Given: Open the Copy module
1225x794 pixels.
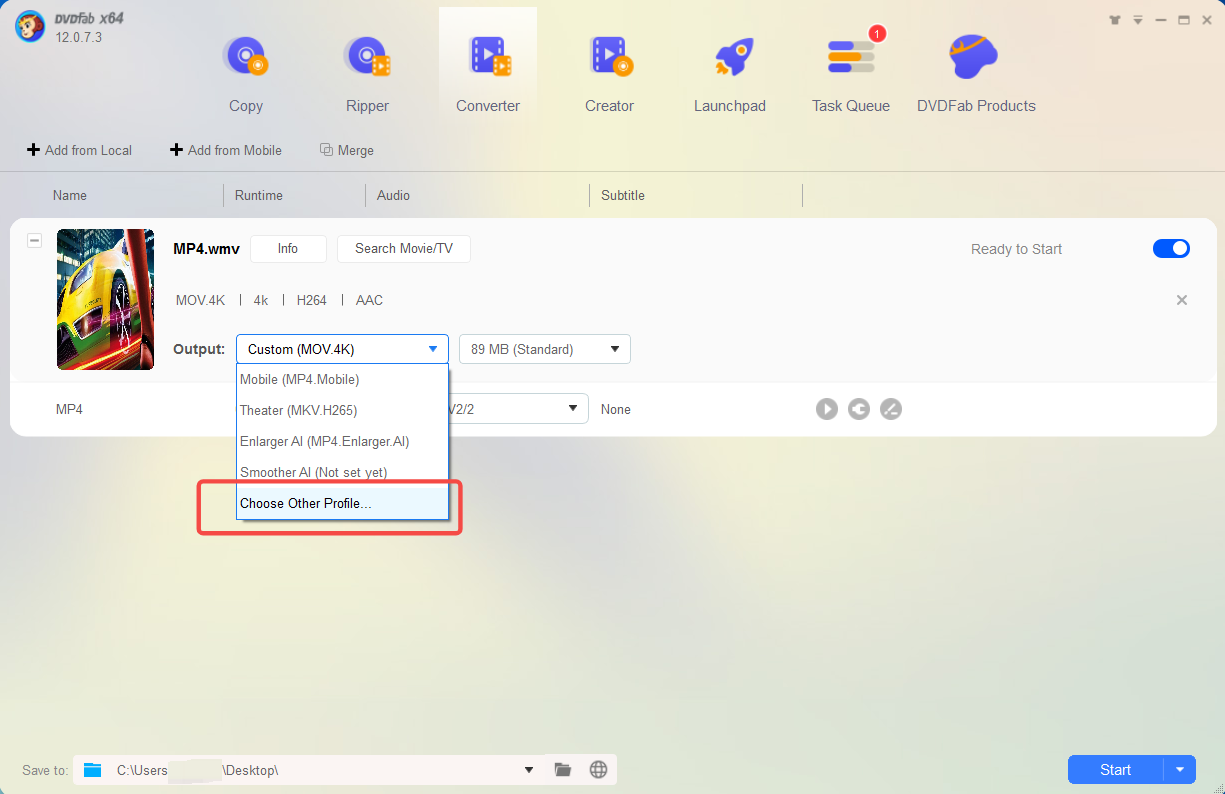Looking at the screenshot, I should click(246, 73).
